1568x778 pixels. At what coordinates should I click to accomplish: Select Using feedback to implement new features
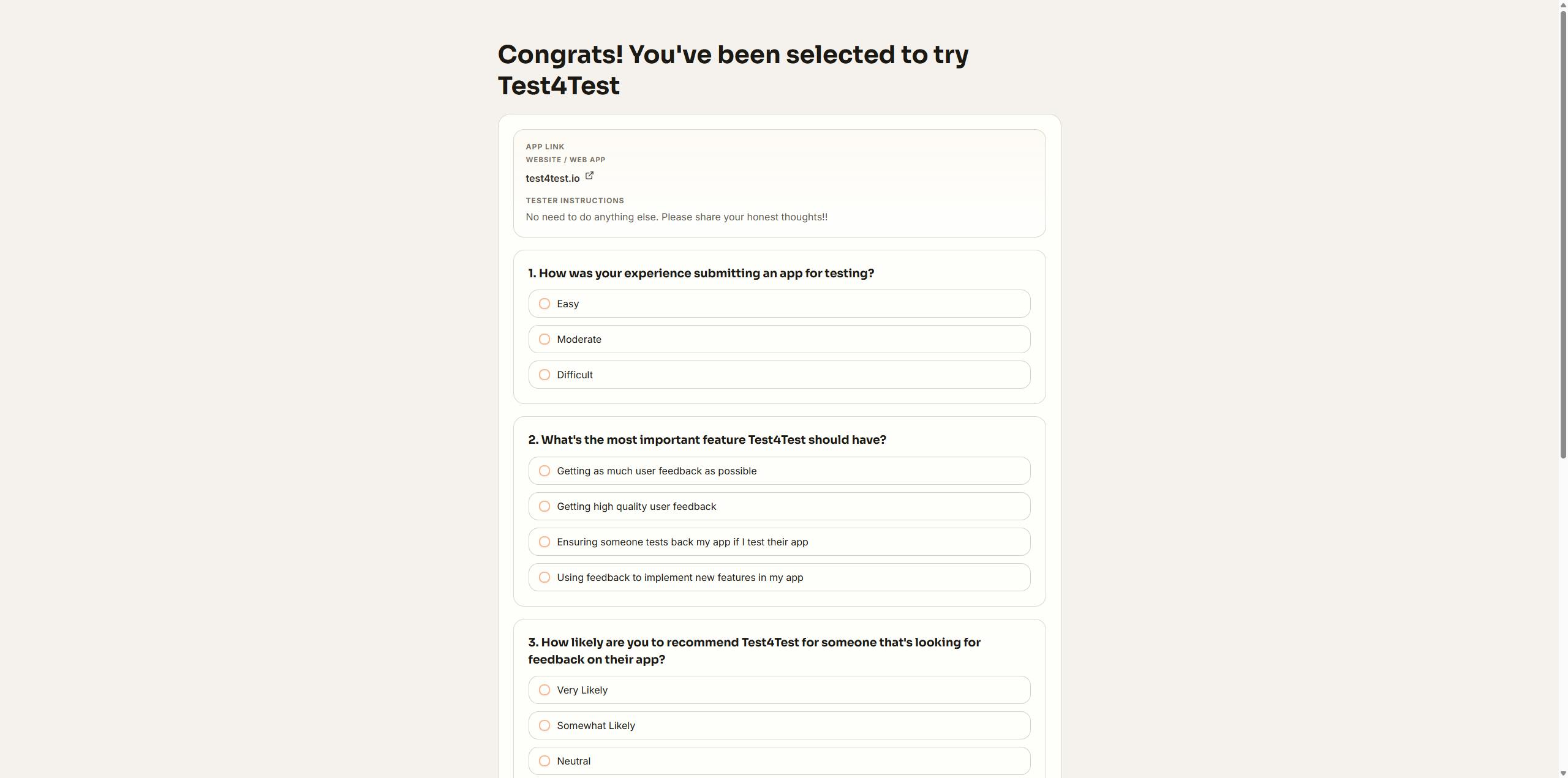[779, 577]
